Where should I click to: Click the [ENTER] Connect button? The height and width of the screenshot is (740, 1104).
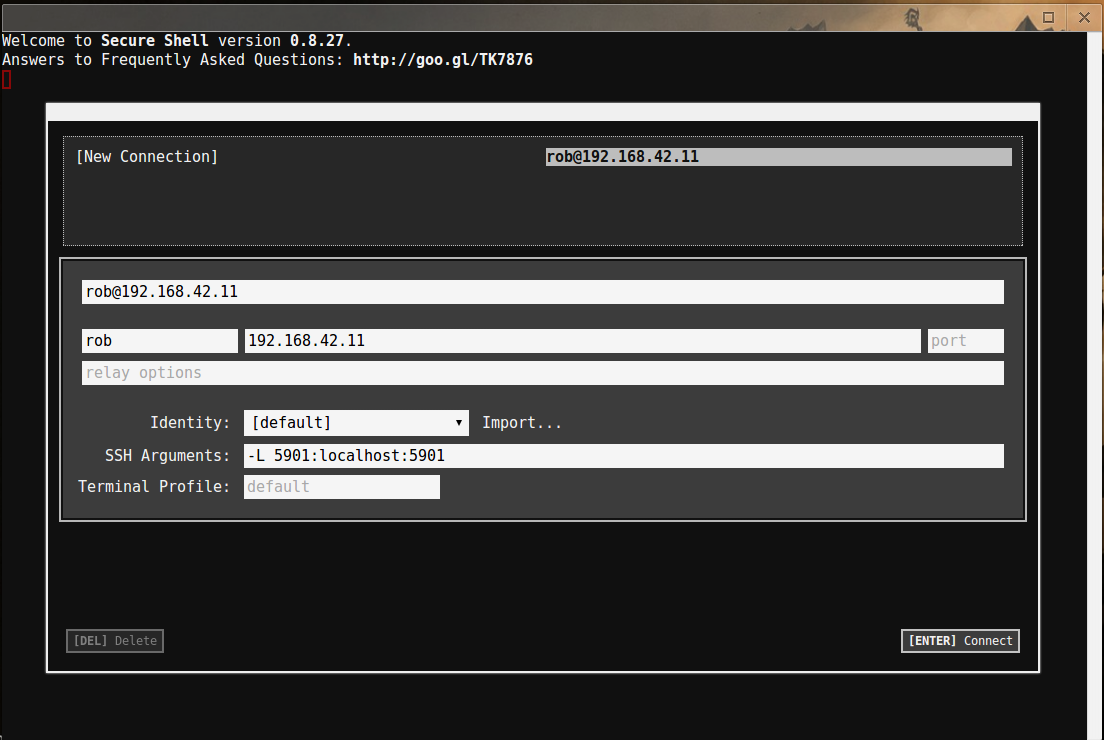pos(960,641)
